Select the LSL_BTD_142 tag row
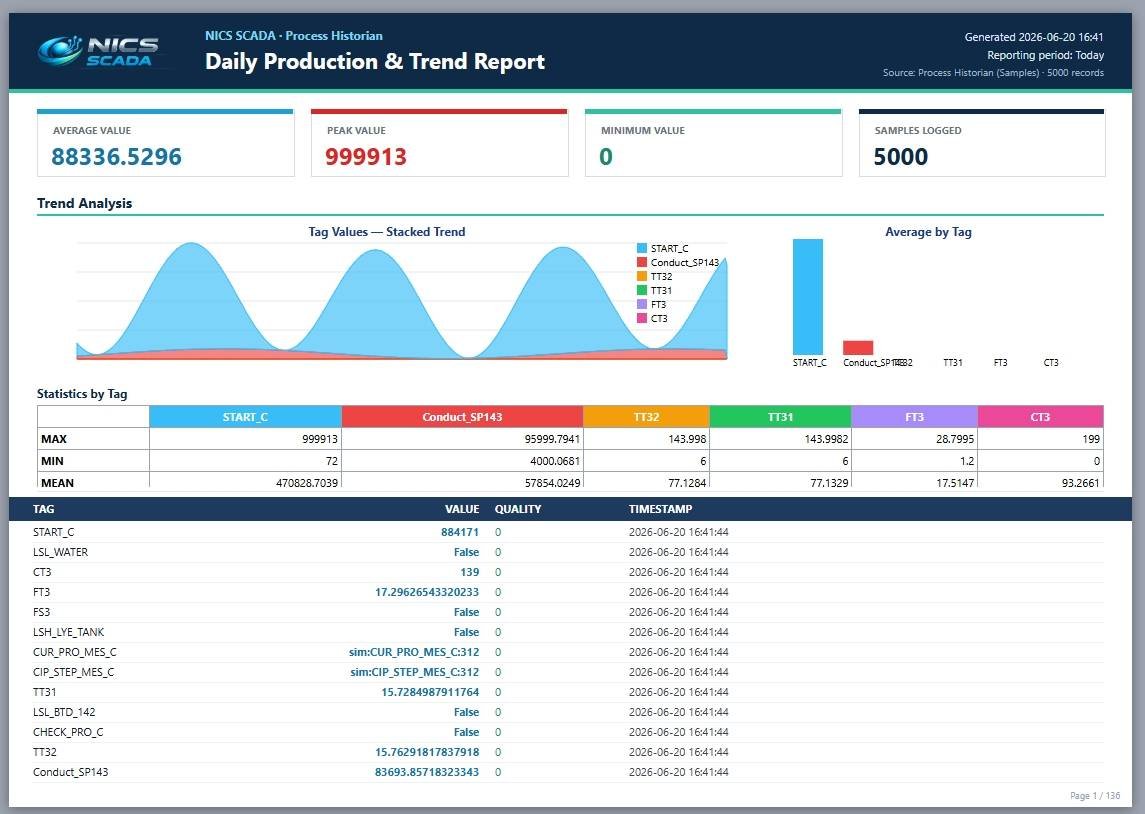 [568, 712]
